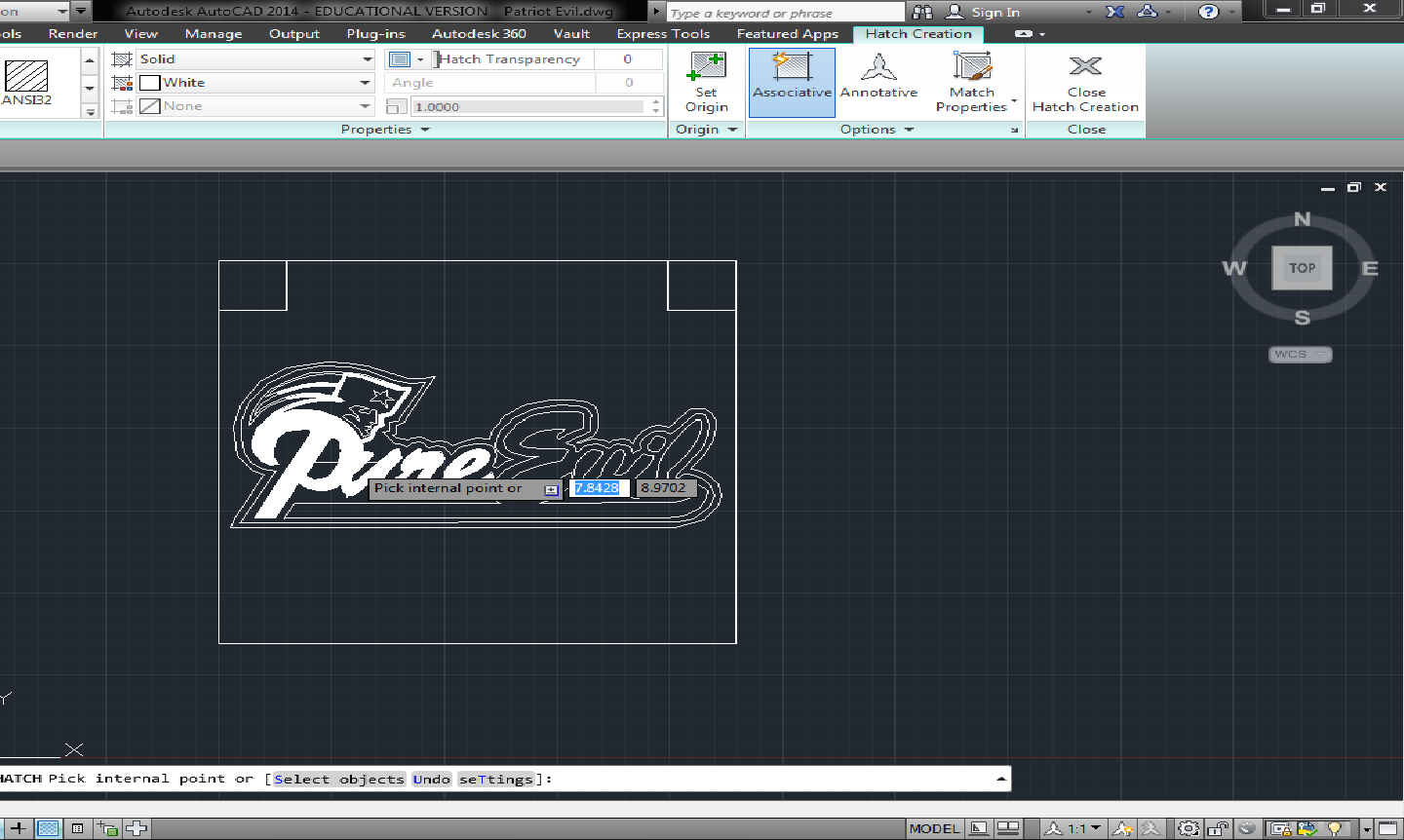Click the W compass direction on ViewCube

click(1234, 268)
